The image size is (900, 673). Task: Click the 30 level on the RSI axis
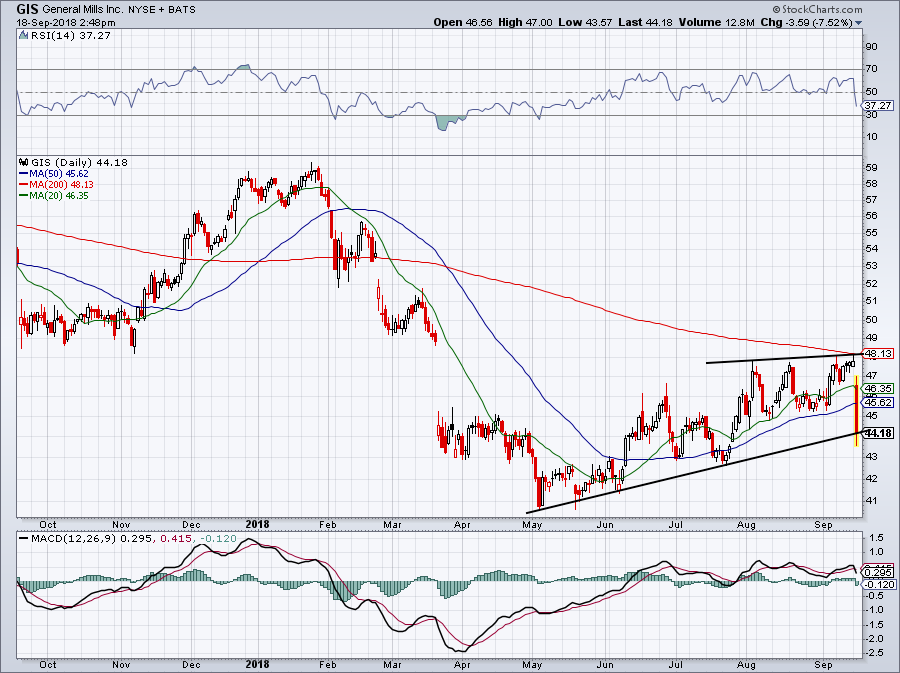871,115
